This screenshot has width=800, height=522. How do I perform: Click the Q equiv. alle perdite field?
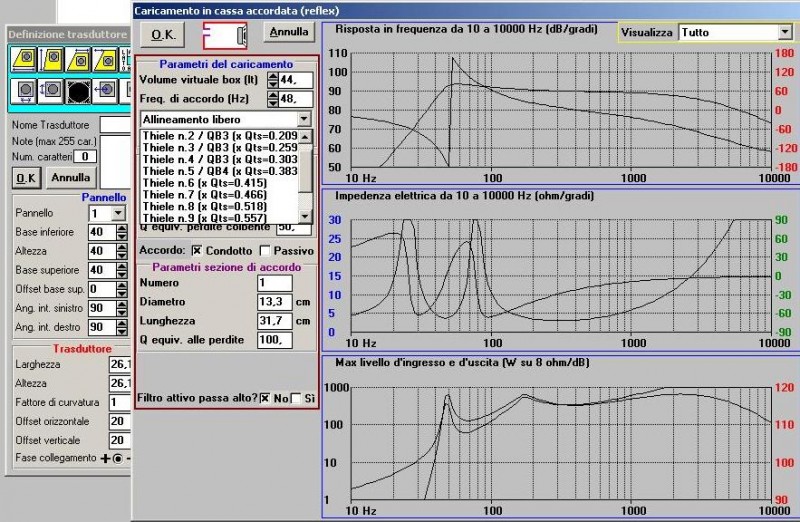pos(275,340)
